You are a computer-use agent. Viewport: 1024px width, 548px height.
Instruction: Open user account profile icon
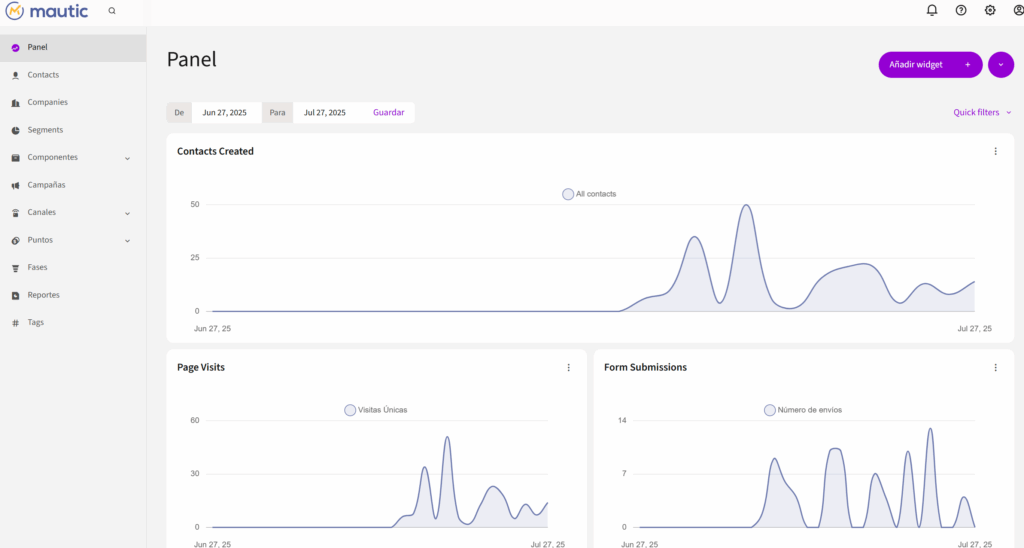point(1018,10)
